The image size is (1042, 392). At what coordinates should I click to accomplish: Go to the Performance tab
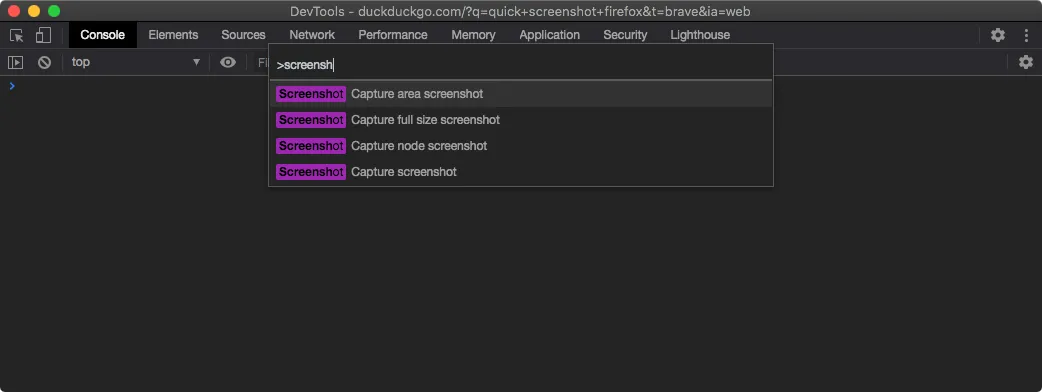coord(393,35)
